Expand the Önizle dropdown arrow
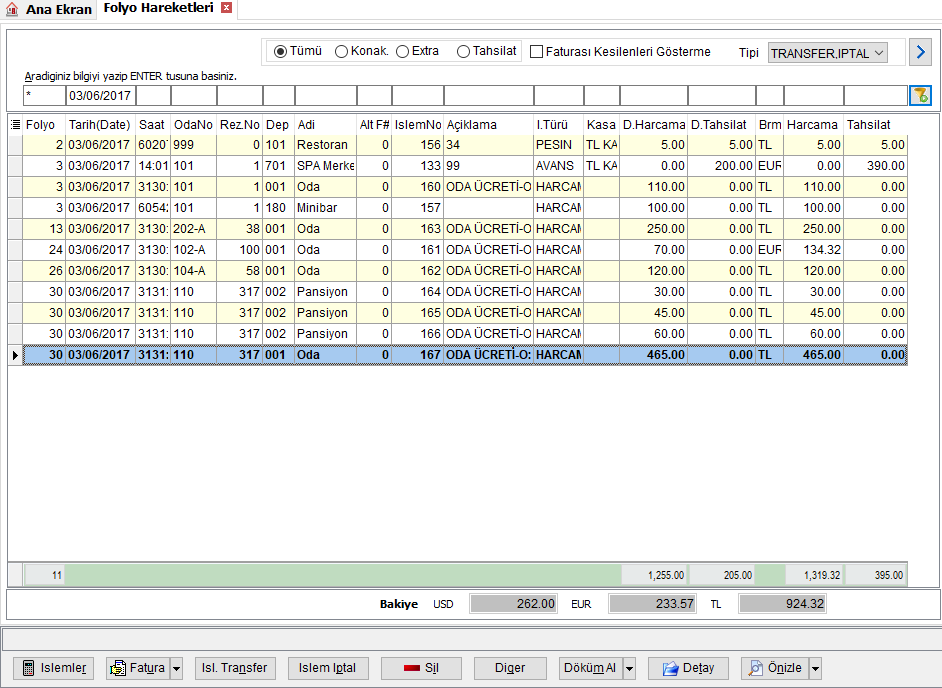 coord(815,668)
